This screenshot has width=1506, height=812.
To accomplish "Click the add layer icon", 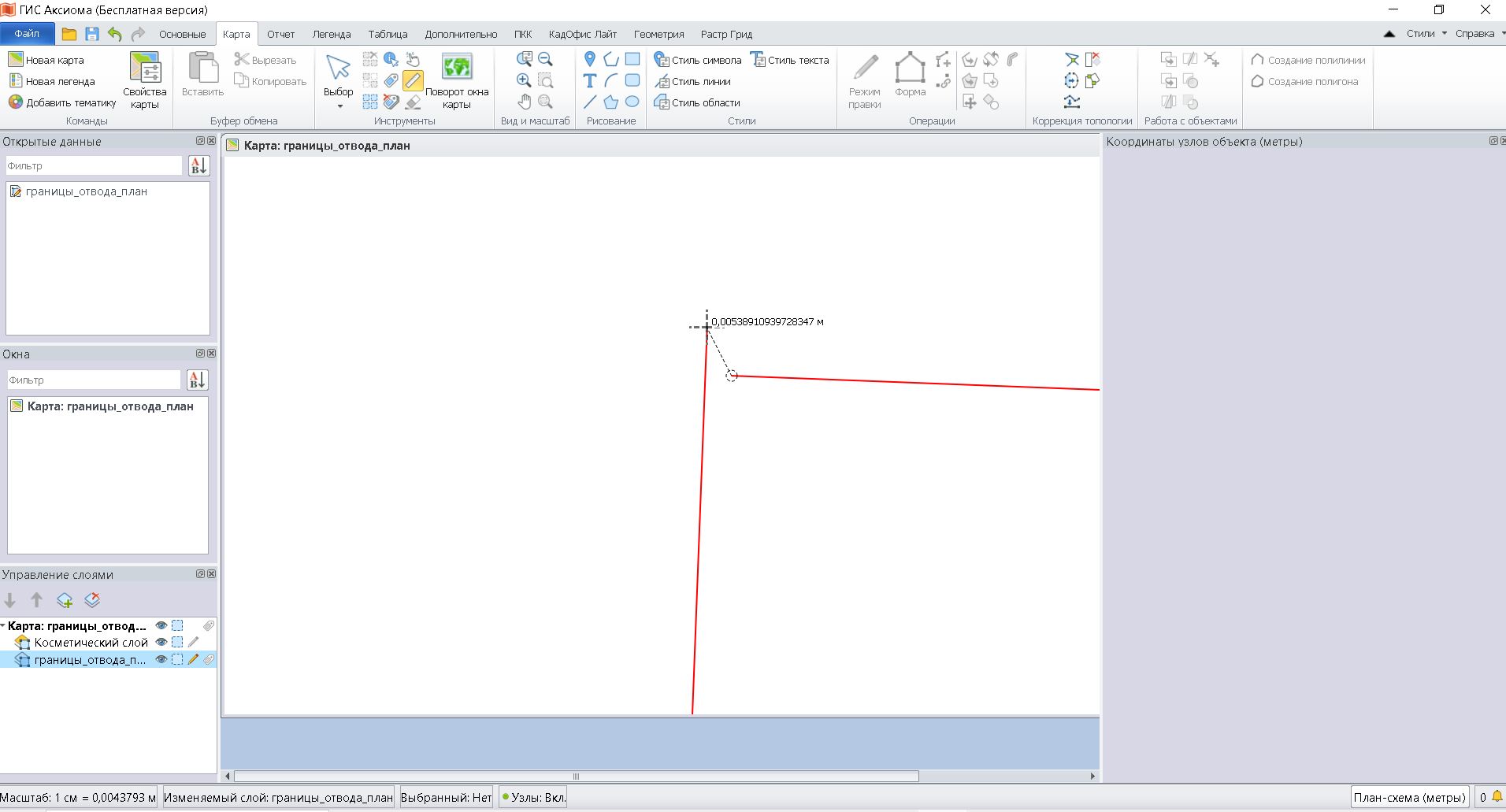I will point(65,601).
